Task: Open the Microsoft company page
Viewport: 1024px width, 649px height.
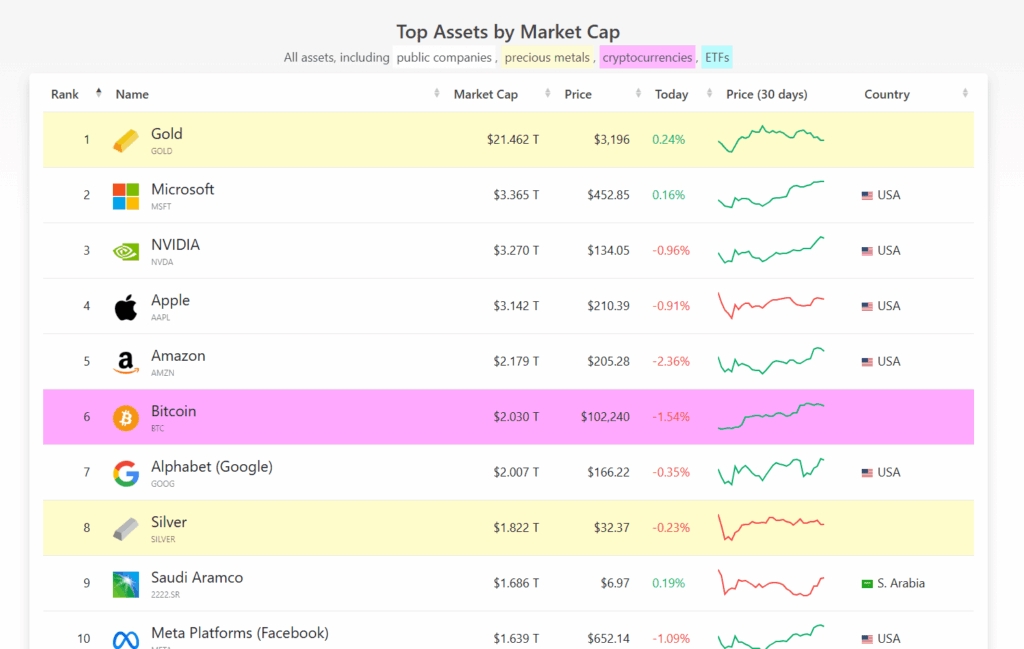Action: (182, 189)
